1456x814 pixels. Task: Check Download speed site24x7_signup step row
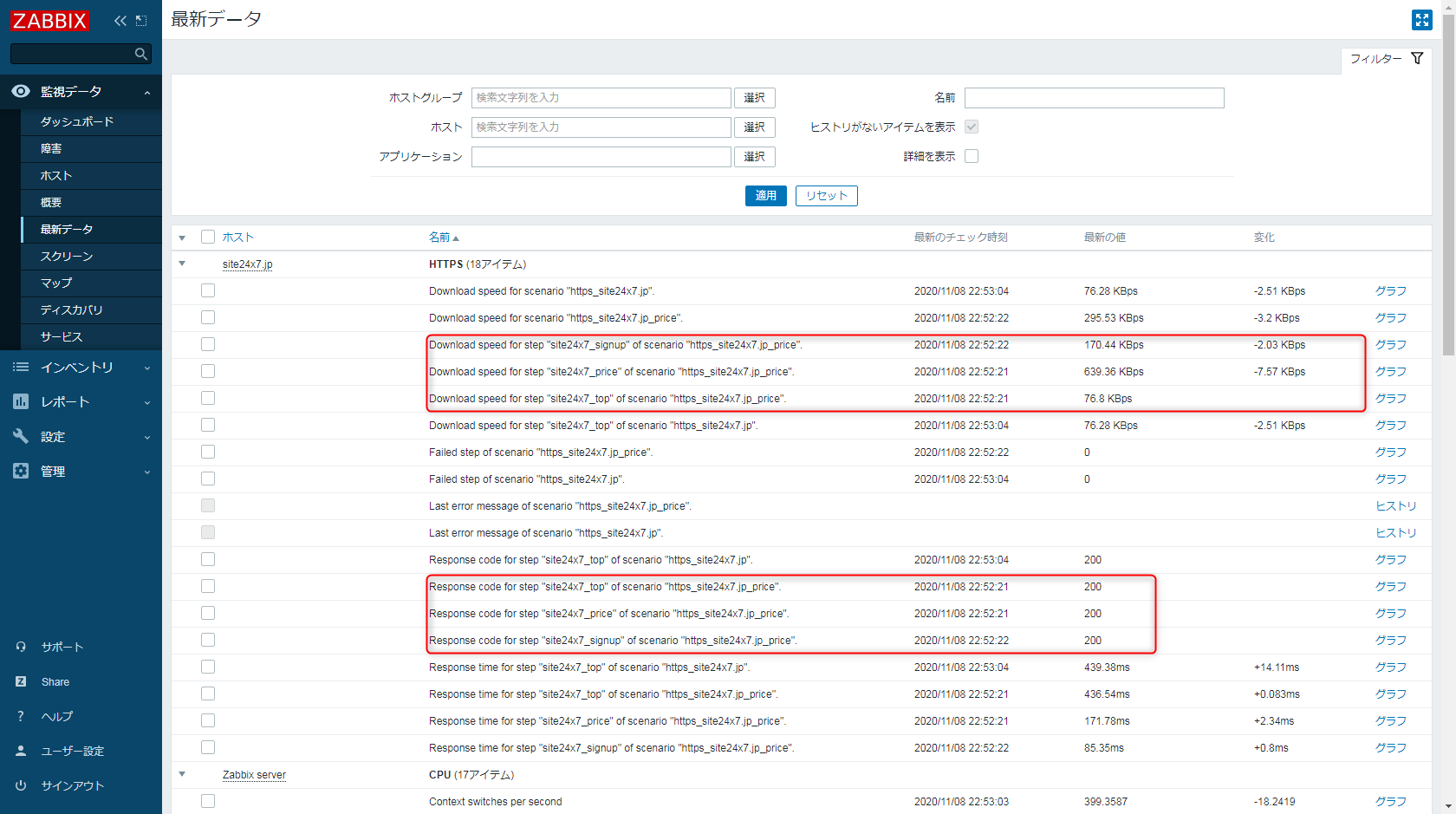(x=208, y=344)
